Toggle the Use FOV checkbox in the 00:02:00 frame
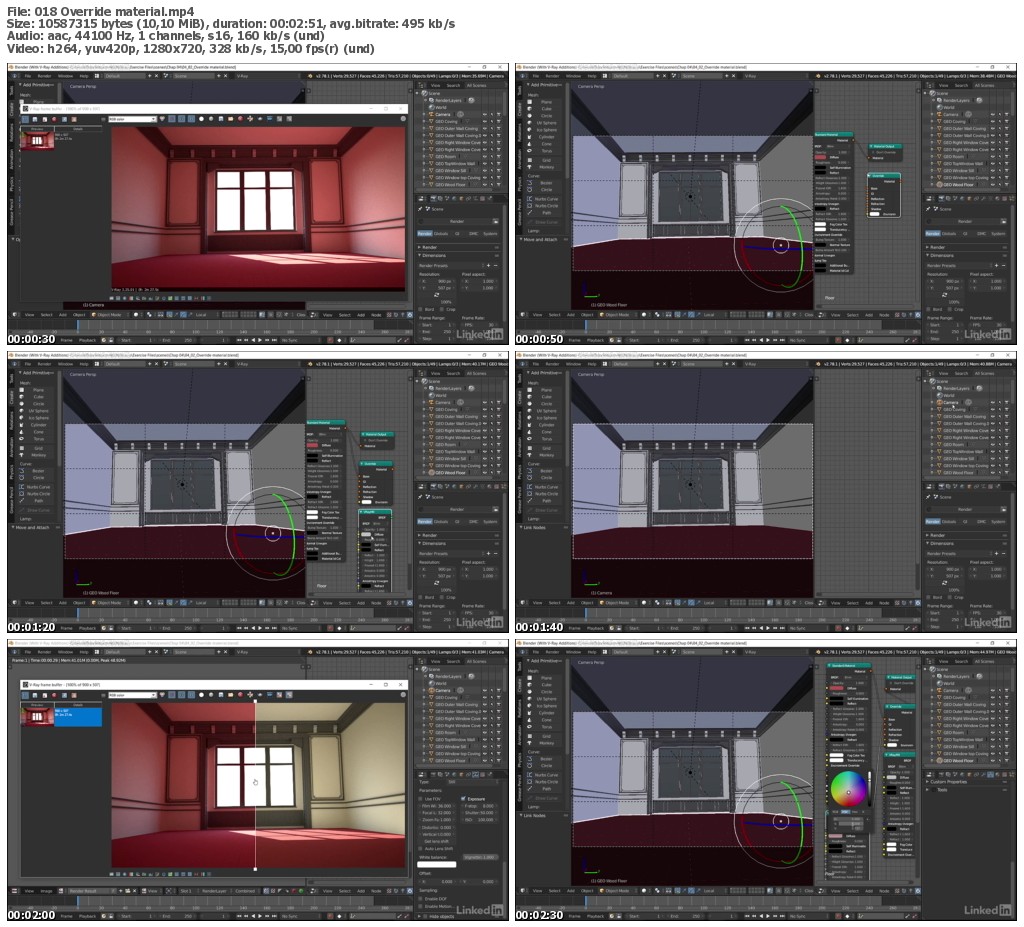The width and height of the screenshot is (1024, 927). [x=421, y=798]
